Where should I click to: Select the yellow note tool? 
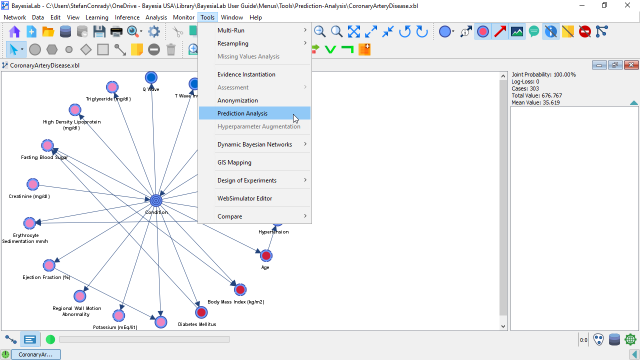pyautogui.click(x=137, y=50)
